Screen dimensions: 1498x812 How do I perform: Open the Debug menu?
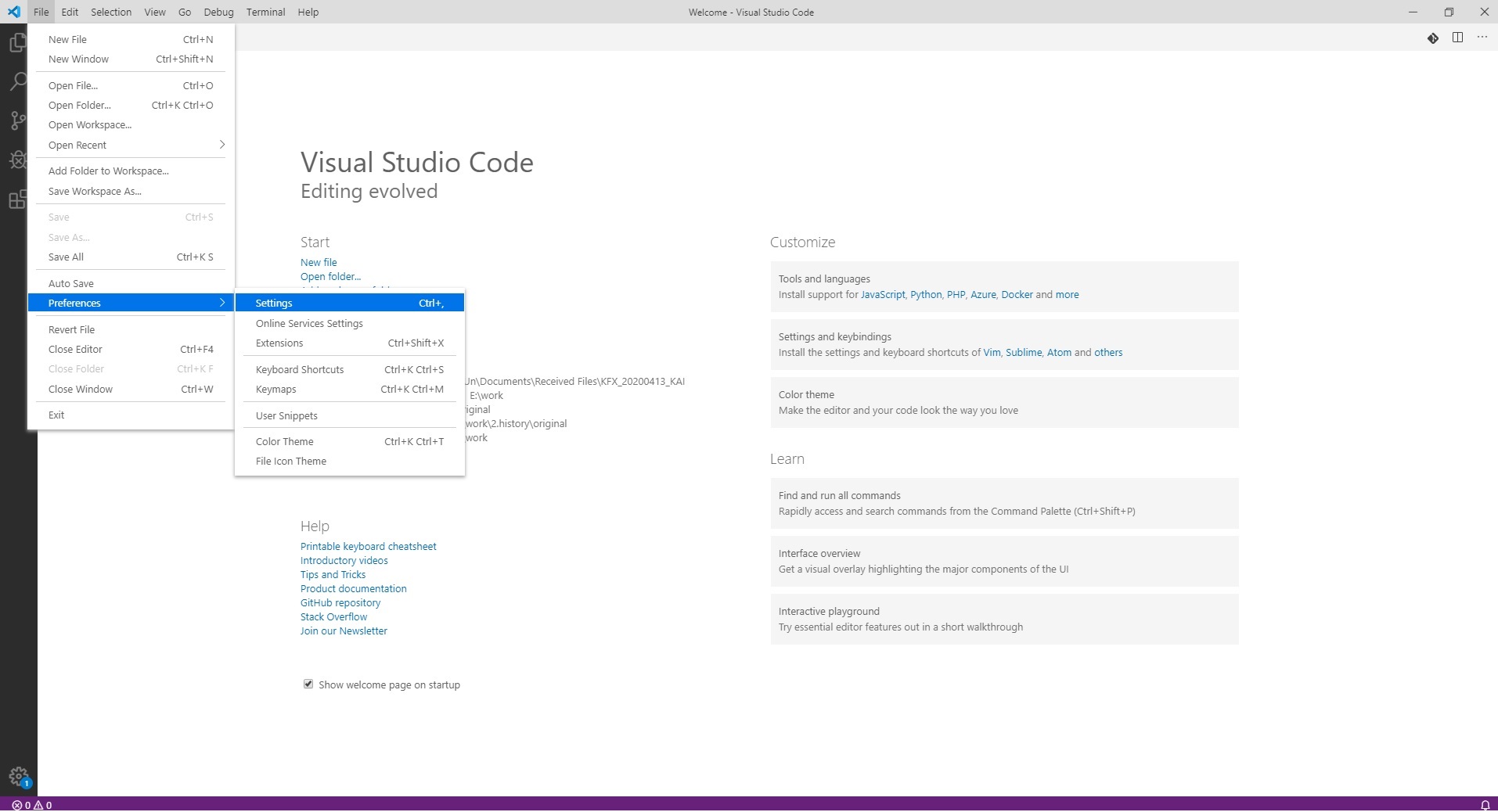pos(218,12)
